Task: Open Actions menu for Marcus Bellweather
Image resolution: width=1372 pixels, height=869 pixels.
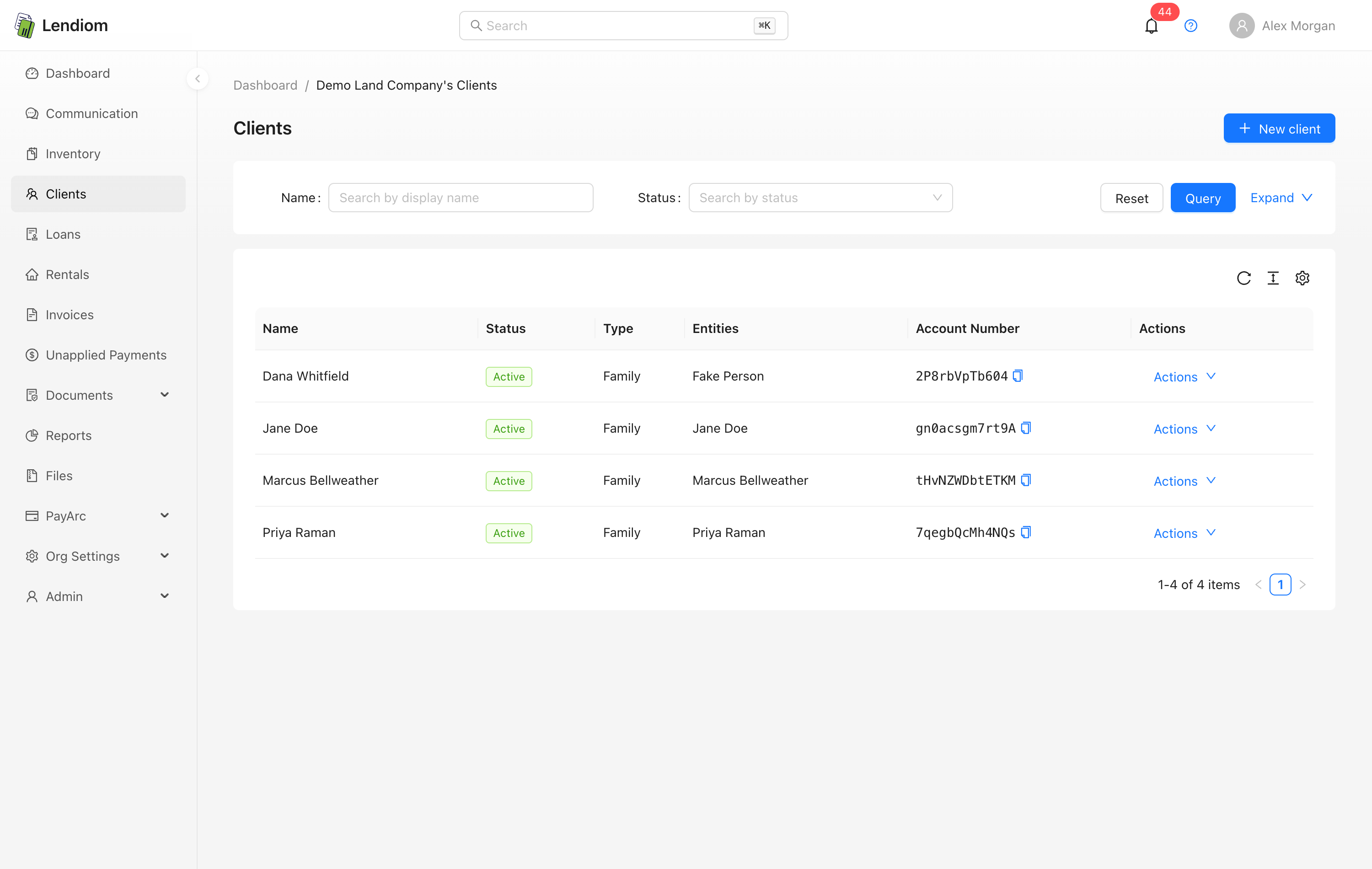Action: (1184, 481)
